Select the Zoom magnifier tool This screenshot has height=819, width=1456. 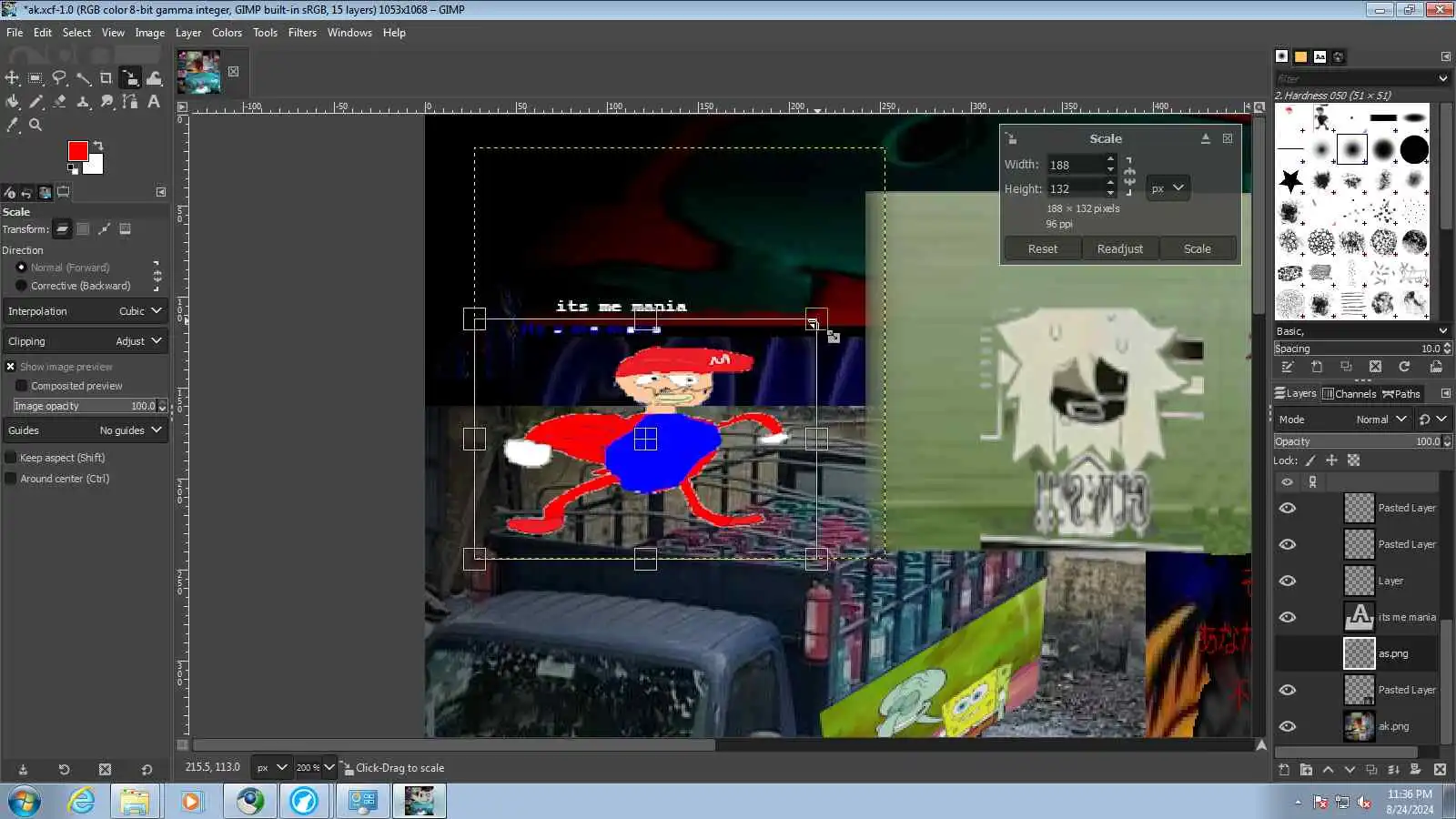point(35,126)
